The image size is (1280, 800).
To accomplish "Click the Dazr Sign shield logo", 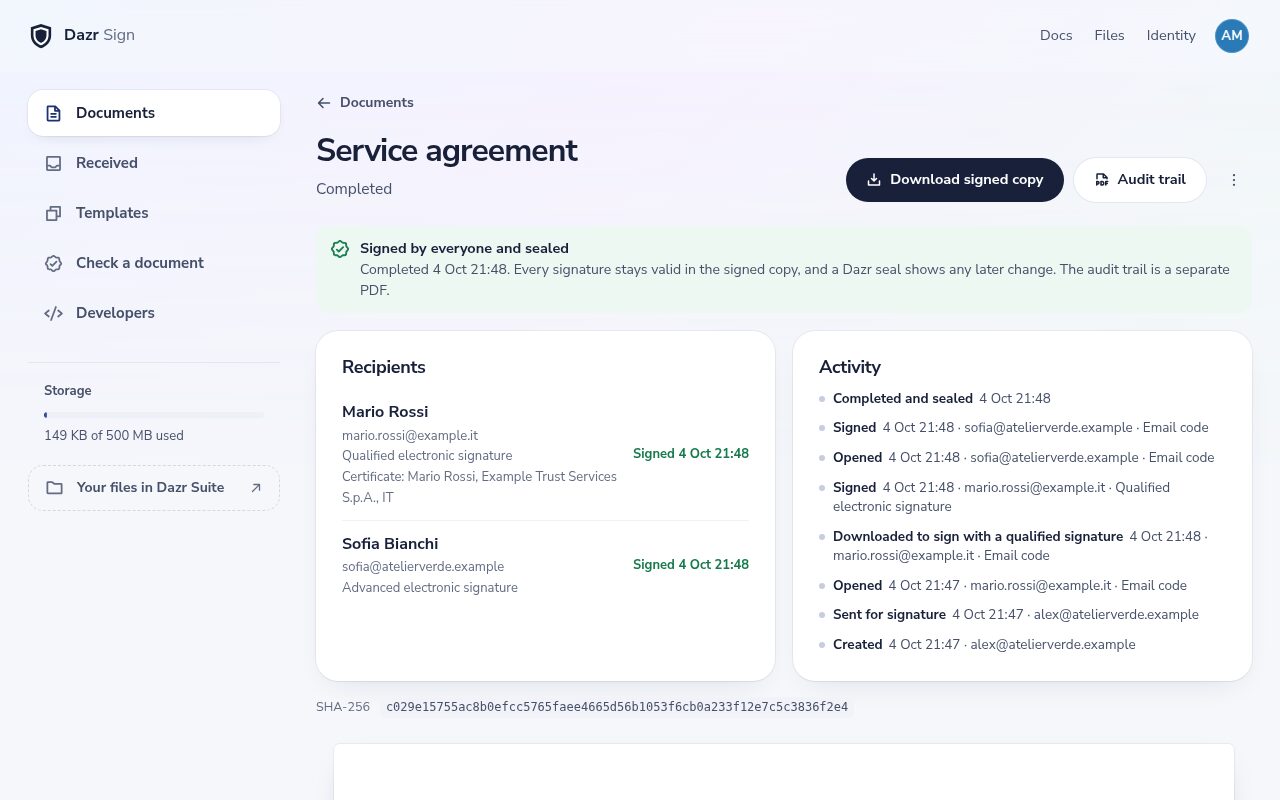I will [41, 36].
